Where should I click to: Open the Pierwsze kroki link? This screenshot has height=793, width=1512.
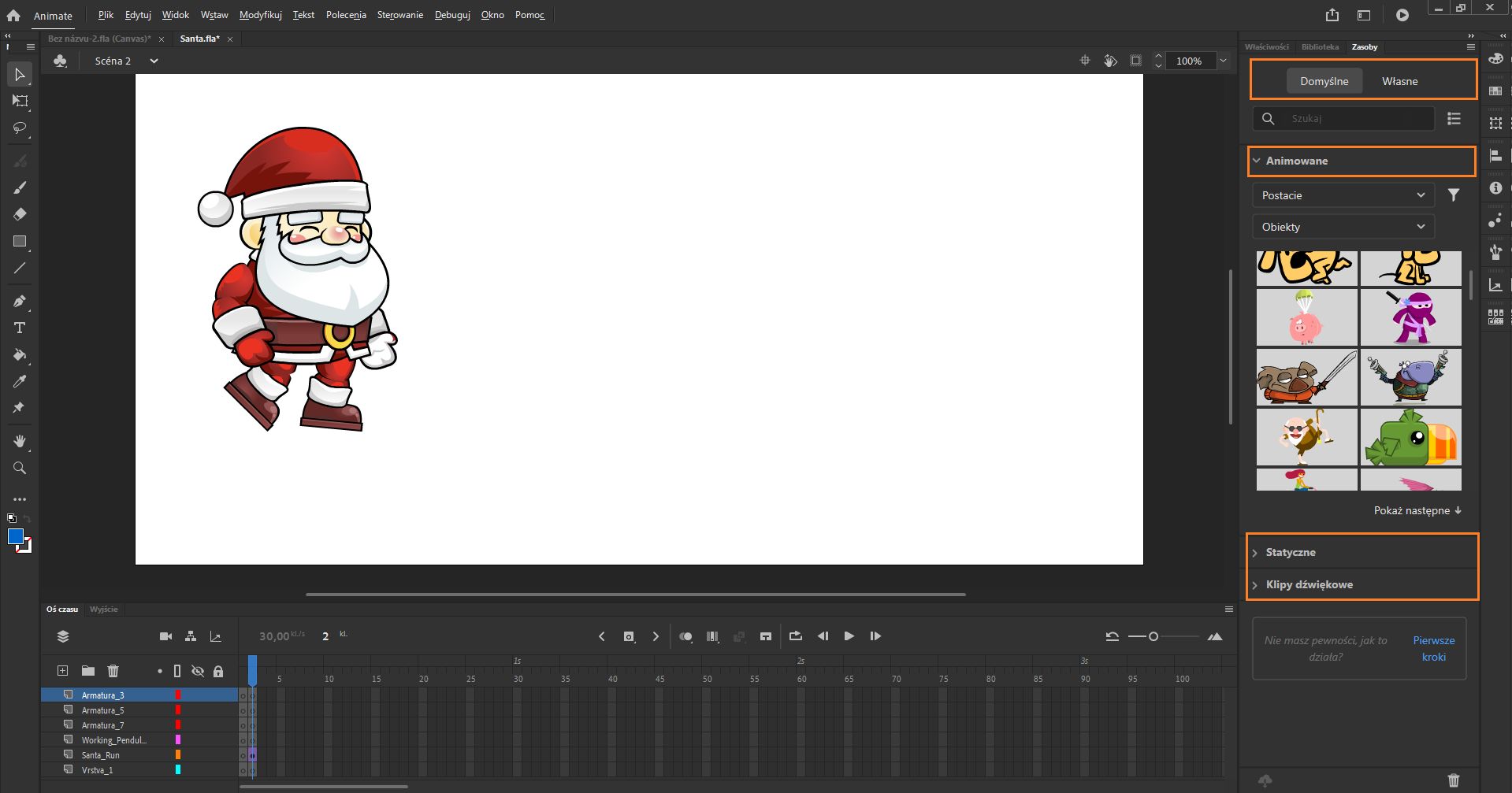pyautogui.click(x=1434, y=649)
